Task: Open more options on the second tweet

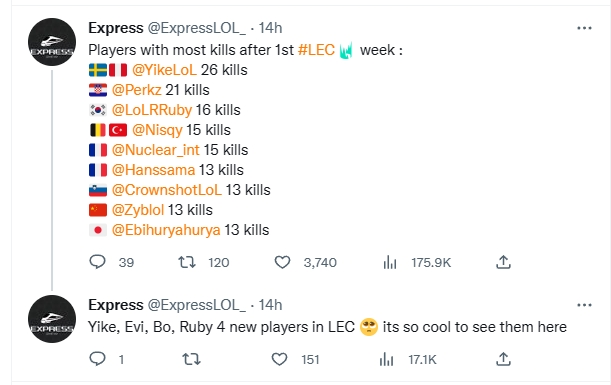Action: click(585, 305)
